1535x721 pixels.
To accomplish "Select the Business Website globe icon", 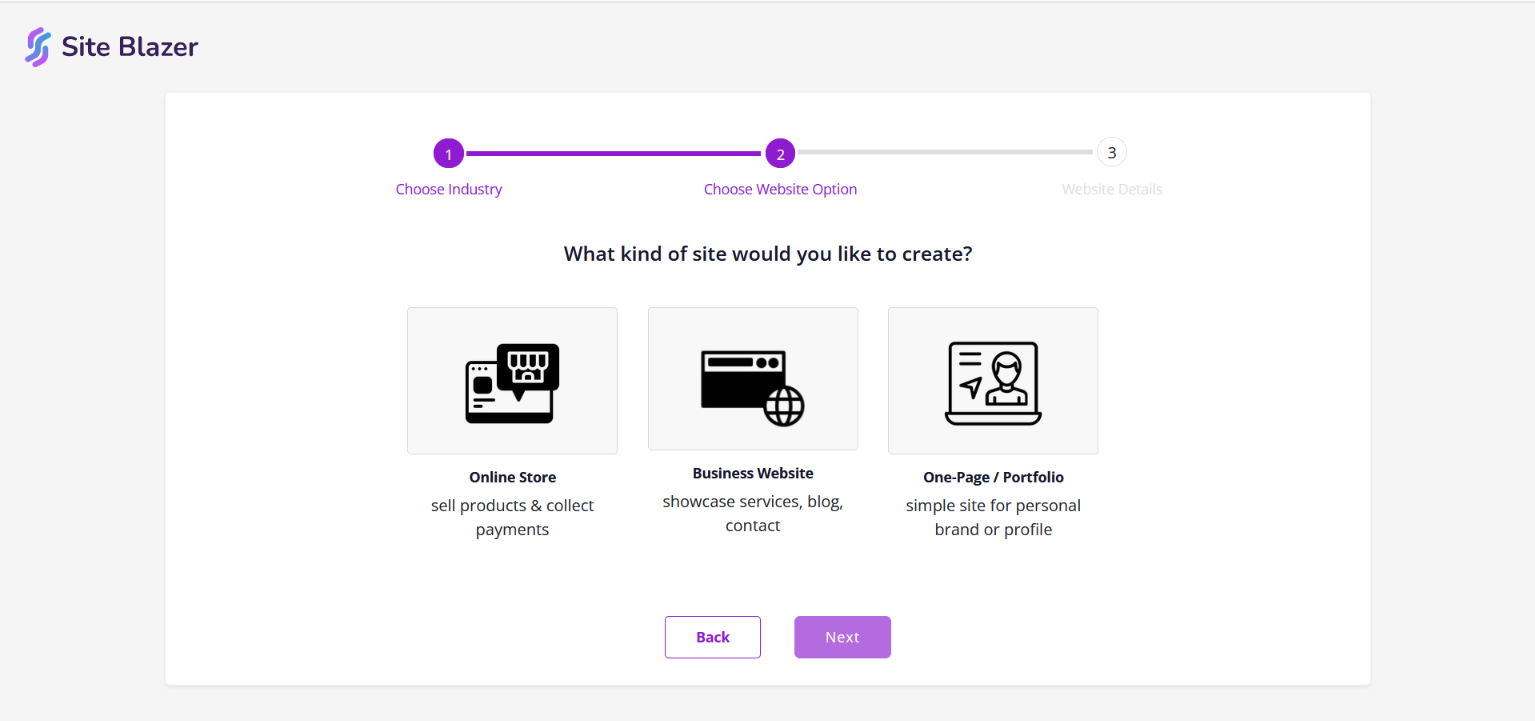I will pyautogui.click(x=752, y=387).
